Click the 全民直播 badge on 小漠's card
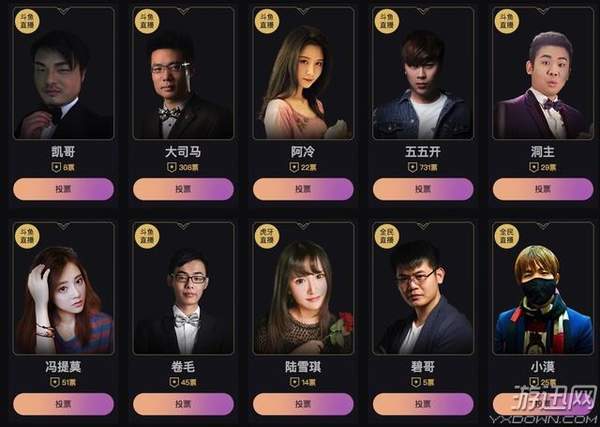The width and height of the screenshot is (600, 427). (507, 236)
